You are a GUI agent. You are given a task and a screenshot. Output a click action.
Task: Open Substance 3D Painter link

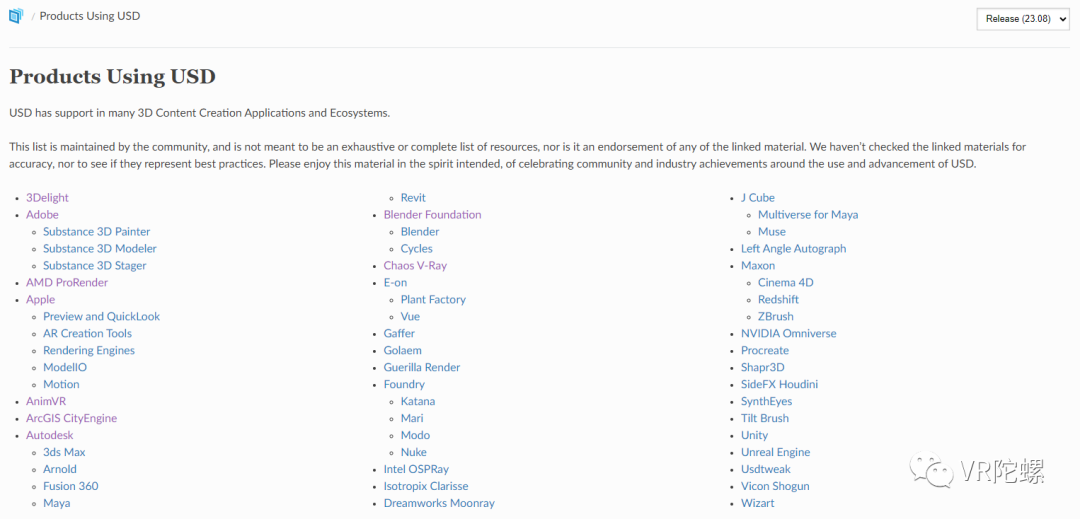click(x=96, y=231)
